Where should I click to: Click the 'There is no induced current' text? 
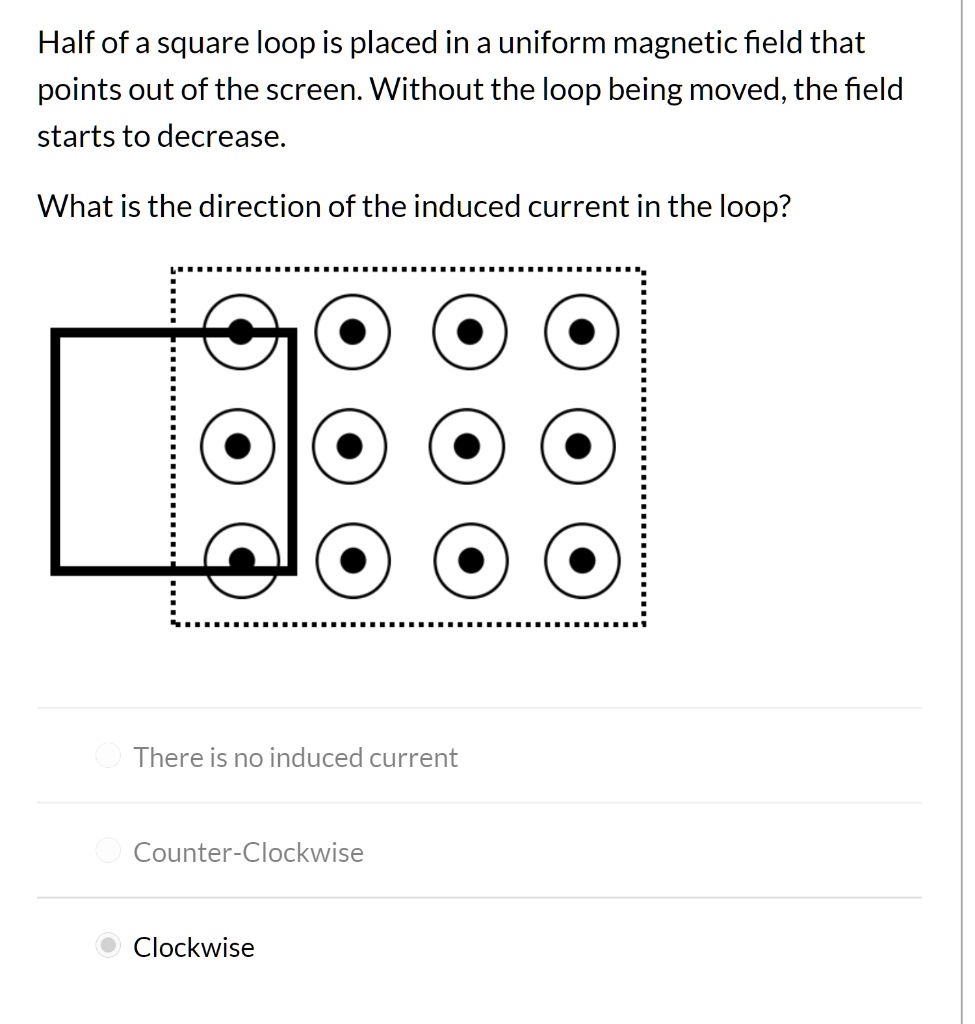pyautogui.click(x=295, y=757)
